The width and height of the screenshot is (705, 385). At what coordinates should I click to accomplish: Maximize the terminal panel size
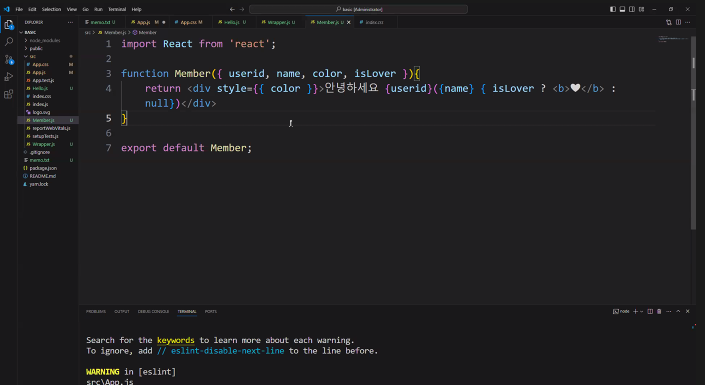coord(678,311)
